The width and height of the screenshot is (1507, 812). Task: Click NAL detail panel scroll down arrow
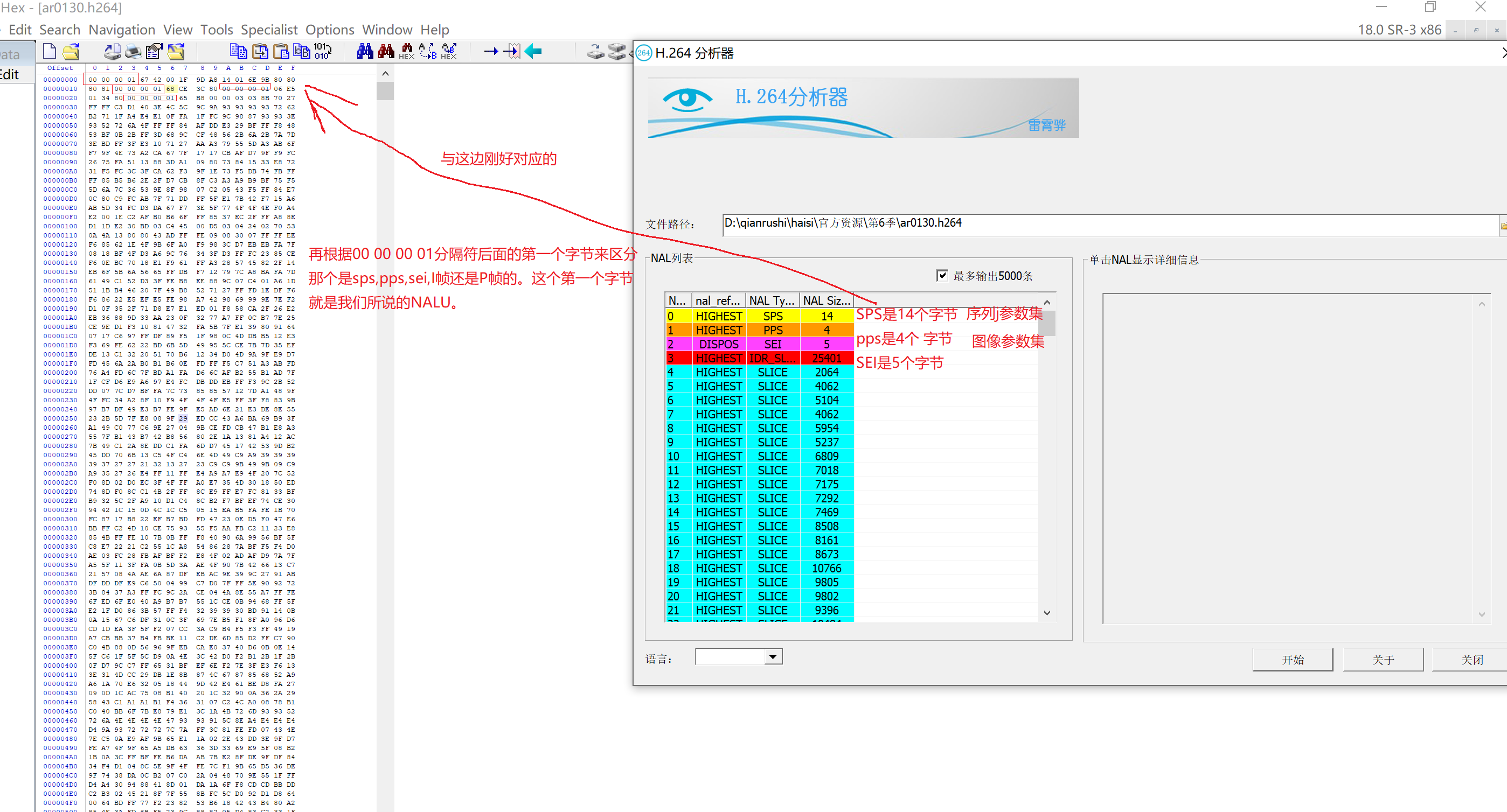click(x=1482, y=614)
